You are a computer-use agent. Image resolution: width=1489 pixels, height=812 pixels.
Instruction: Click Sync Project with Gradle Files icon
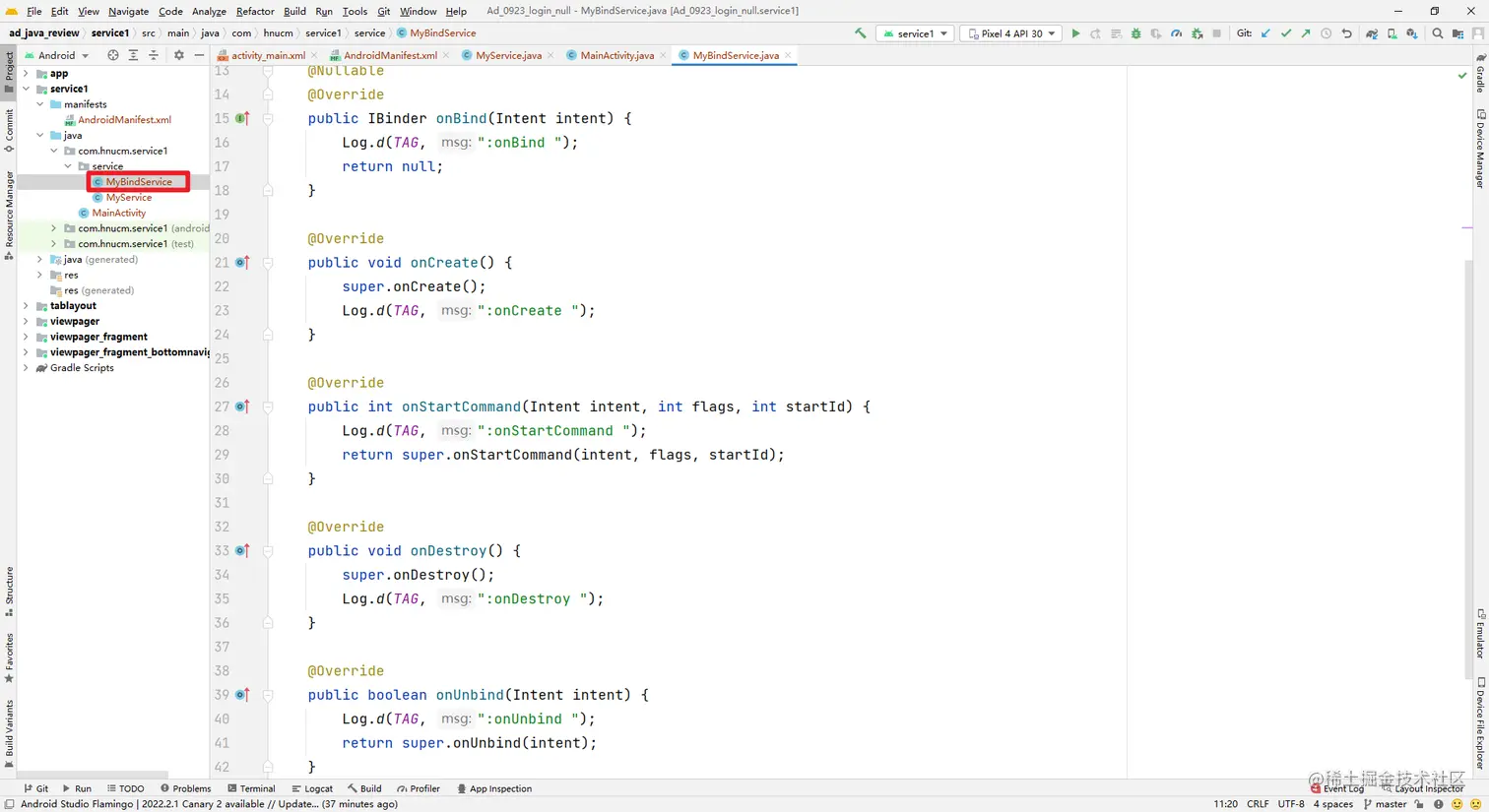click(1371, 33)
